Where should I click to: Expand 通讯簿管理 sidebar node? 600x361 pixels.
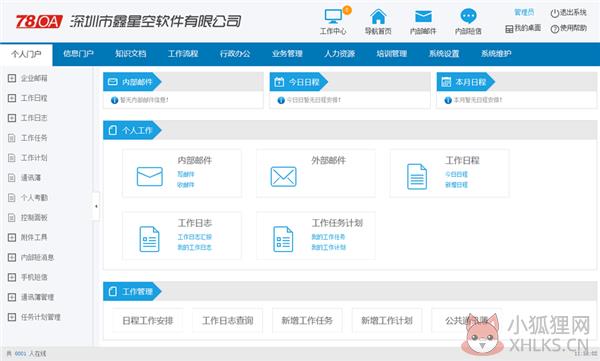12,297
